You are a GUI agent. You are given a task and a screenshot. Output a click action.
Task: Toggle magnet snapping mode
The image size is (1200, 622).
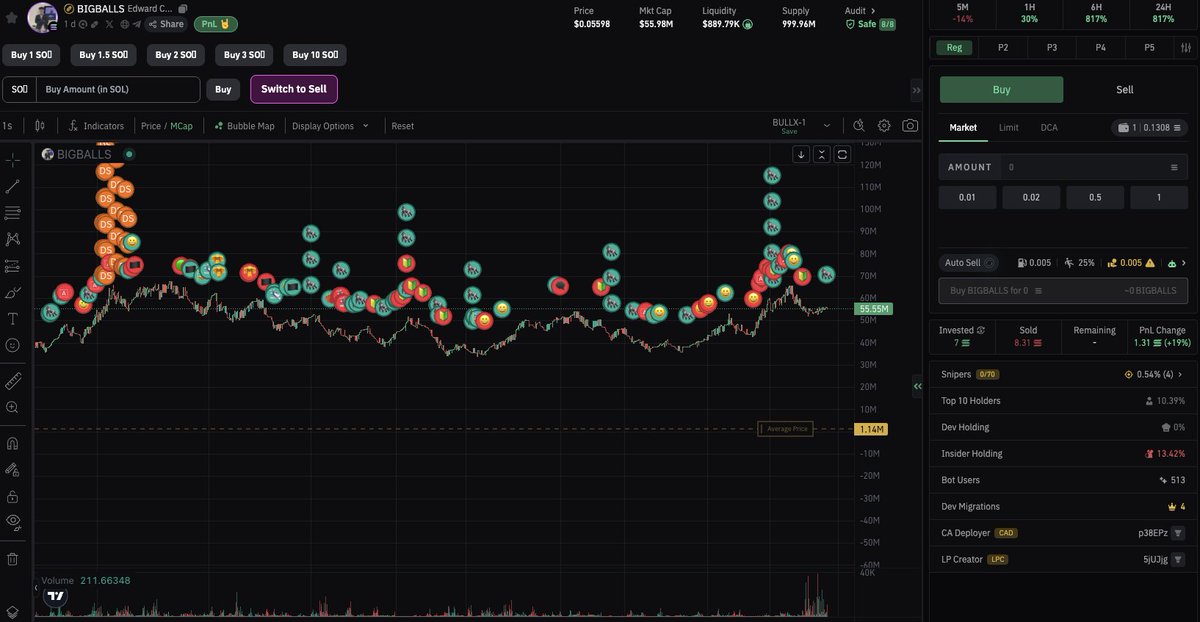13,443
